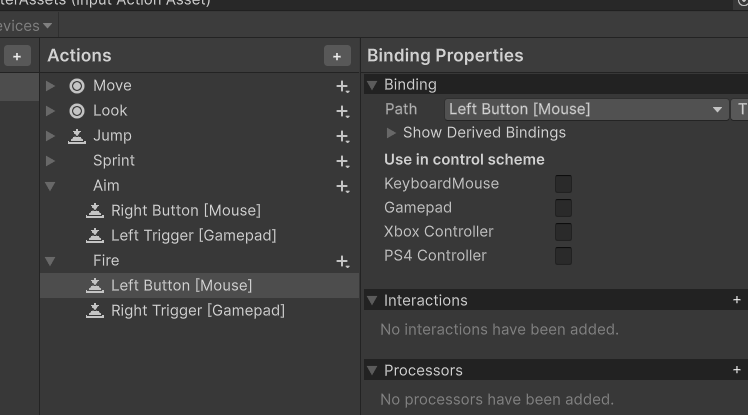Add binding to the Jump action

[x=342, y=137]
